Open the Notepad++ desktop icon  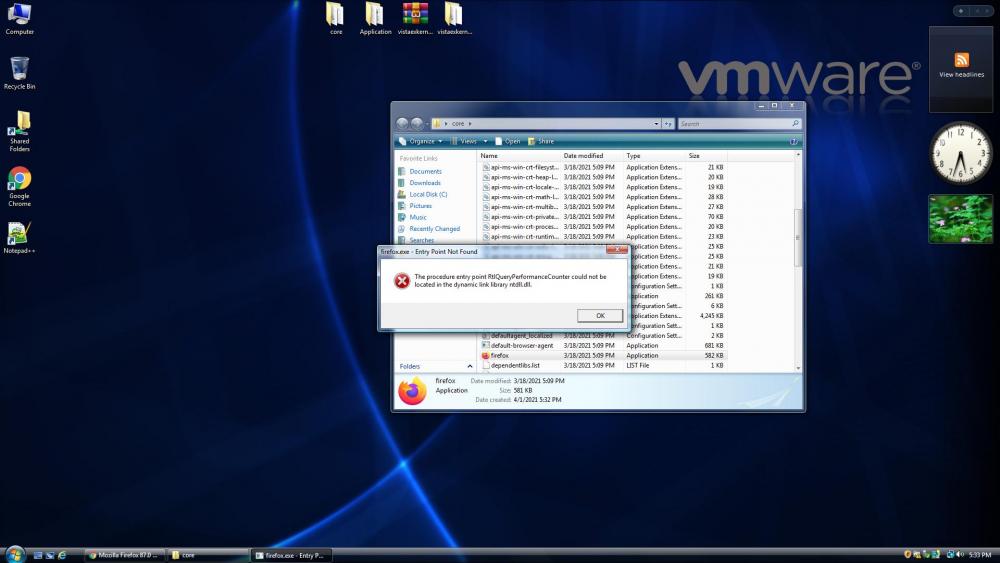point(19,234)
